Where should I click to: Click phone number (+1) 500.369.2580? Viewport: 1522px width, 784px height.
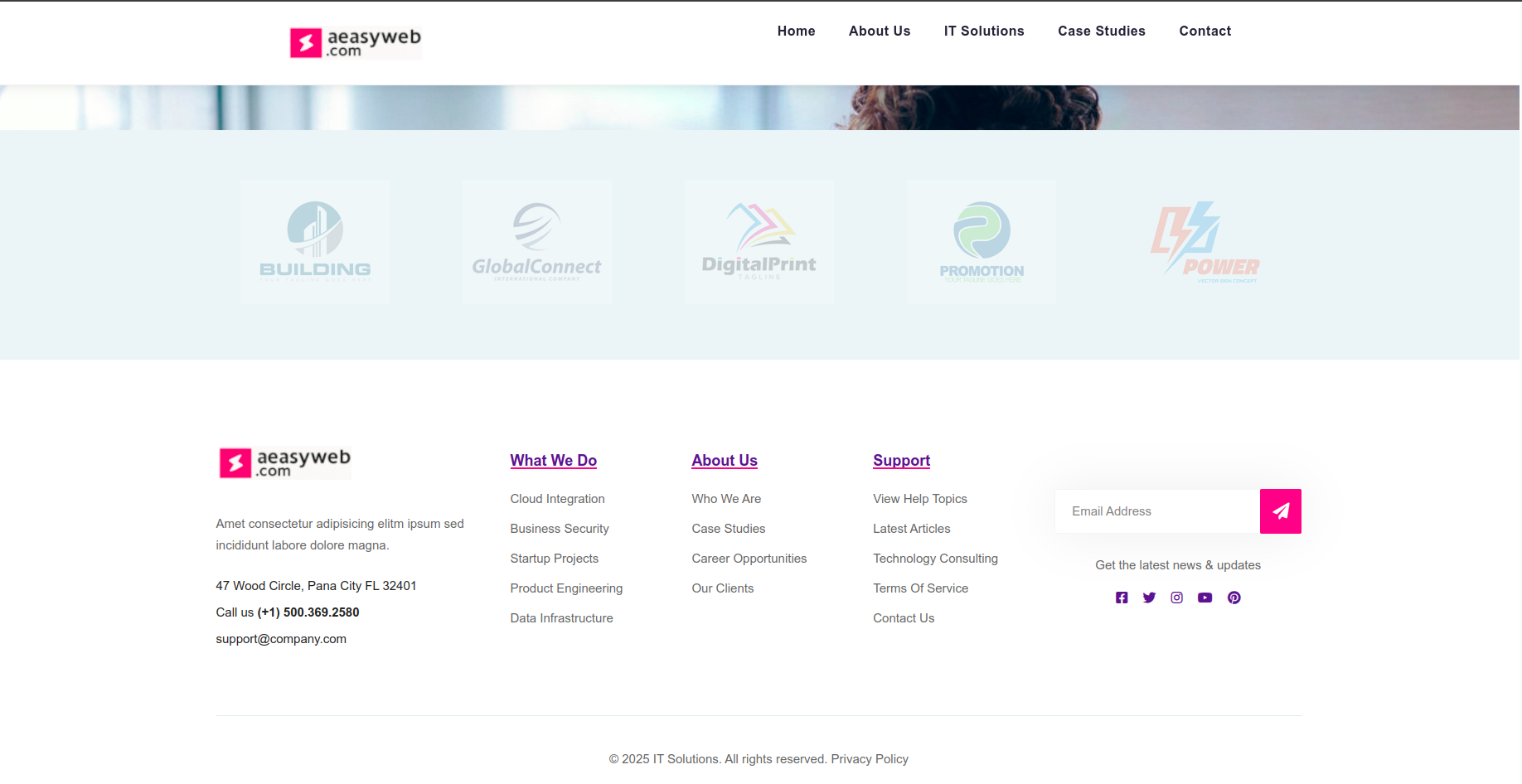click(x=308, y=612)
